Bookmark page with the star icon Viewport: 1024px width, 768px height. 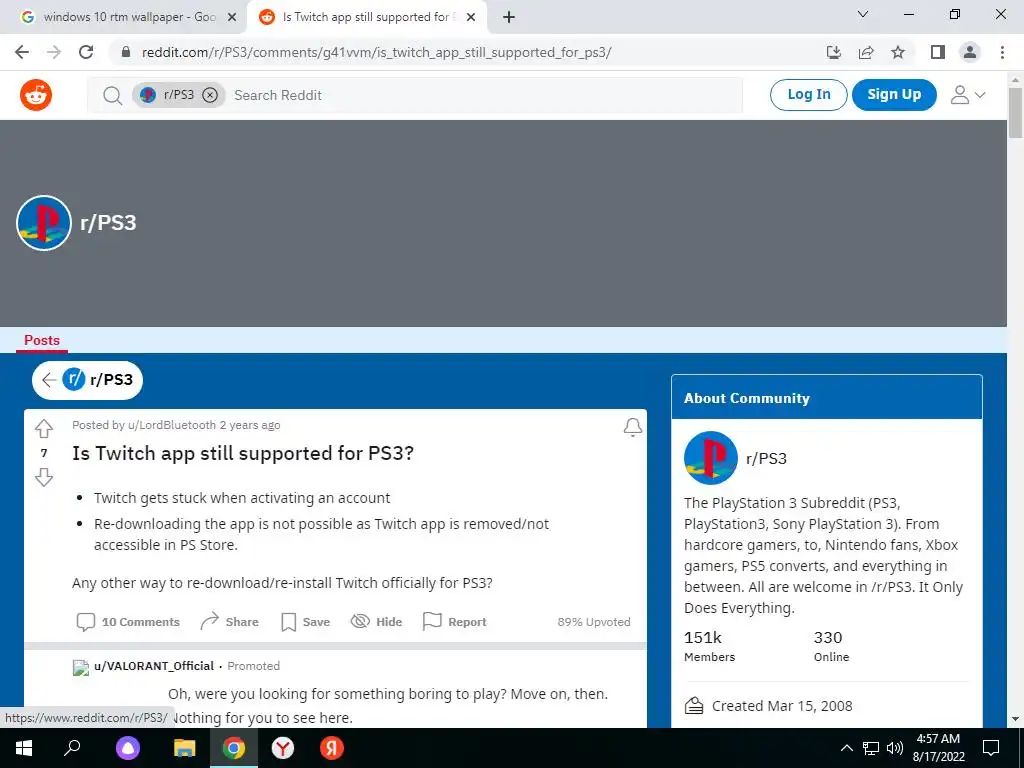click(898, 52)
